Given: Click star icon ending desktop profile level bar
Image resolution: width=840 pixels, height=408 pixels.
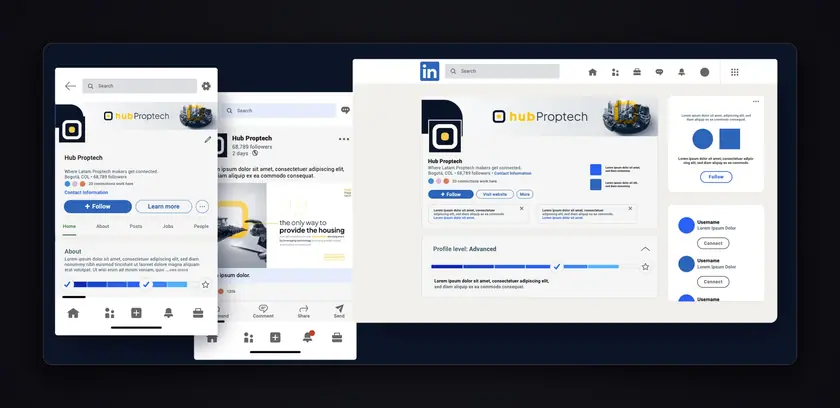Looking at the screenshot, I should click(x=646, y=267).
